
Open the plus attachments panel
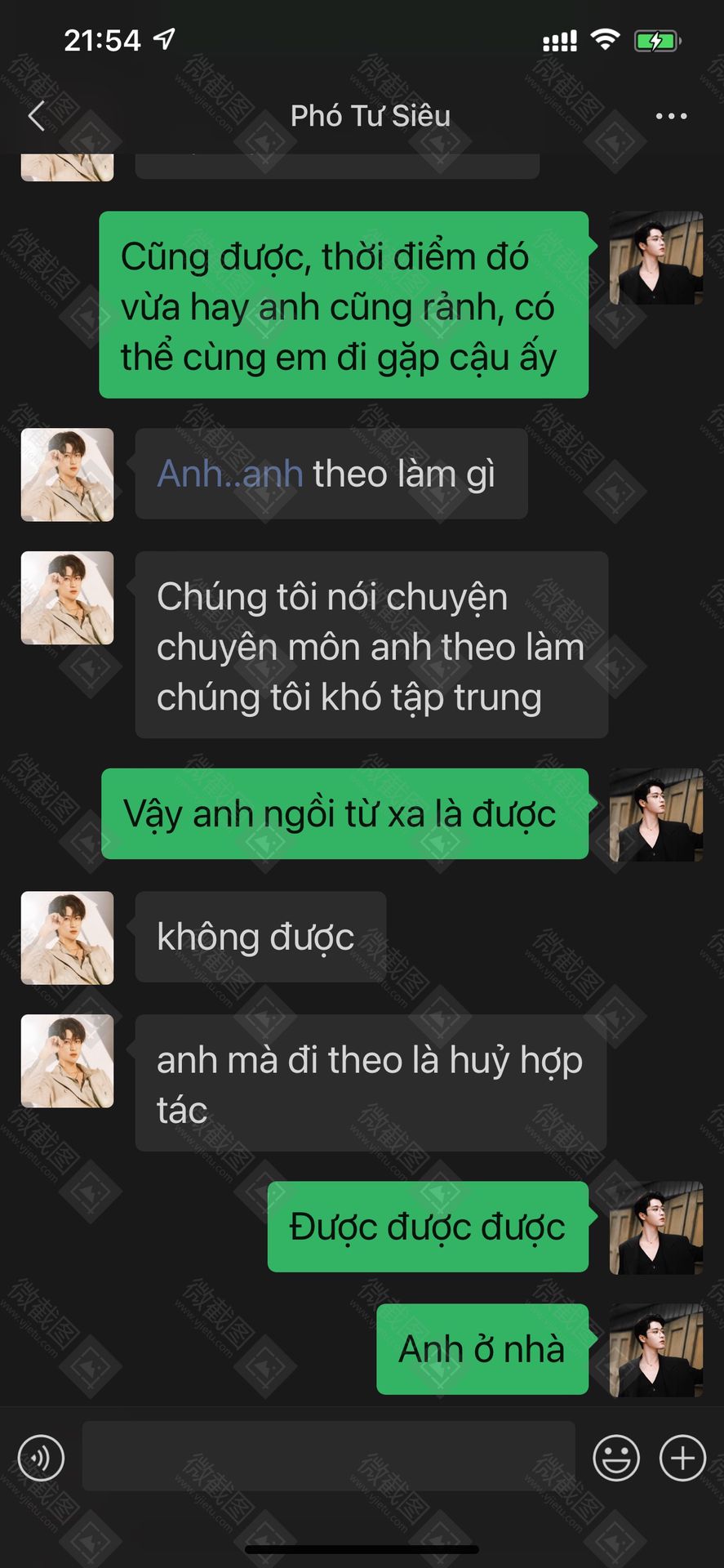(x=682, y=1457)
